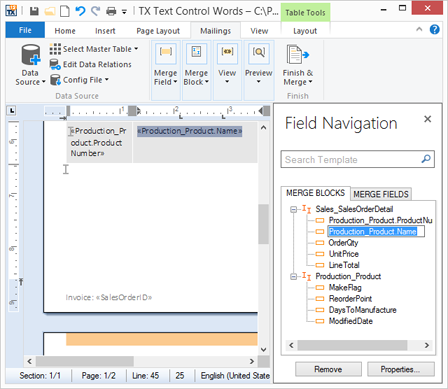Switch to the Insert tab
448x389 pixels.
tap(105, 31)
